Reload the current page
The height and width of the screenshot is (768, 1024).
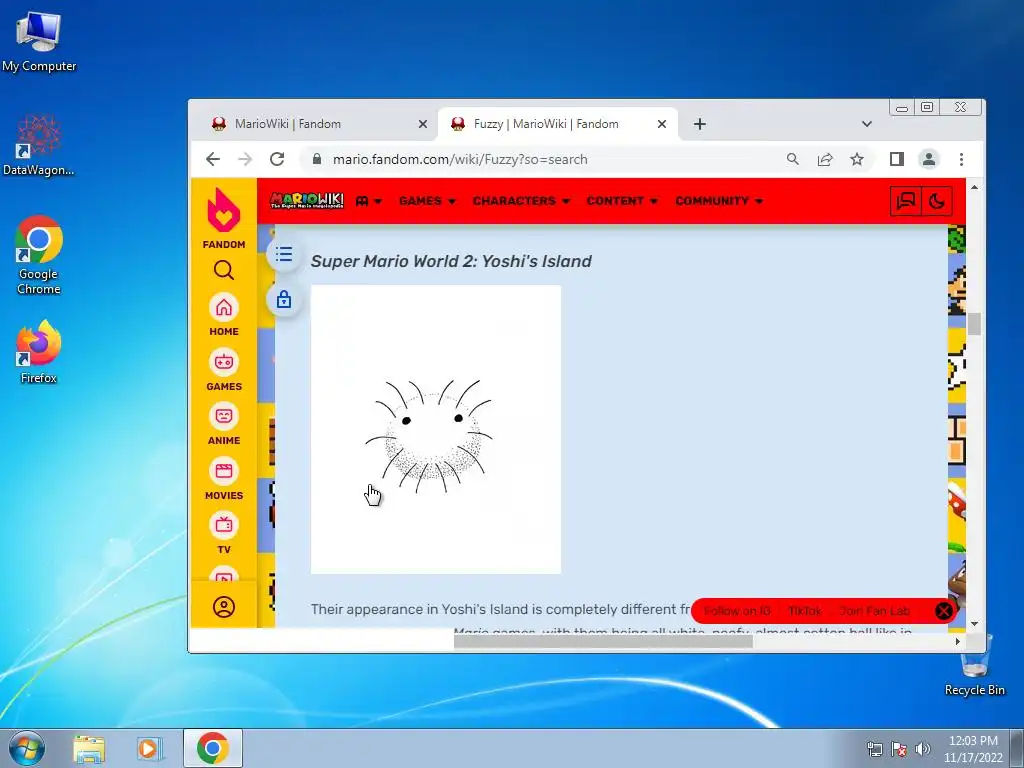tap(277, 159)
